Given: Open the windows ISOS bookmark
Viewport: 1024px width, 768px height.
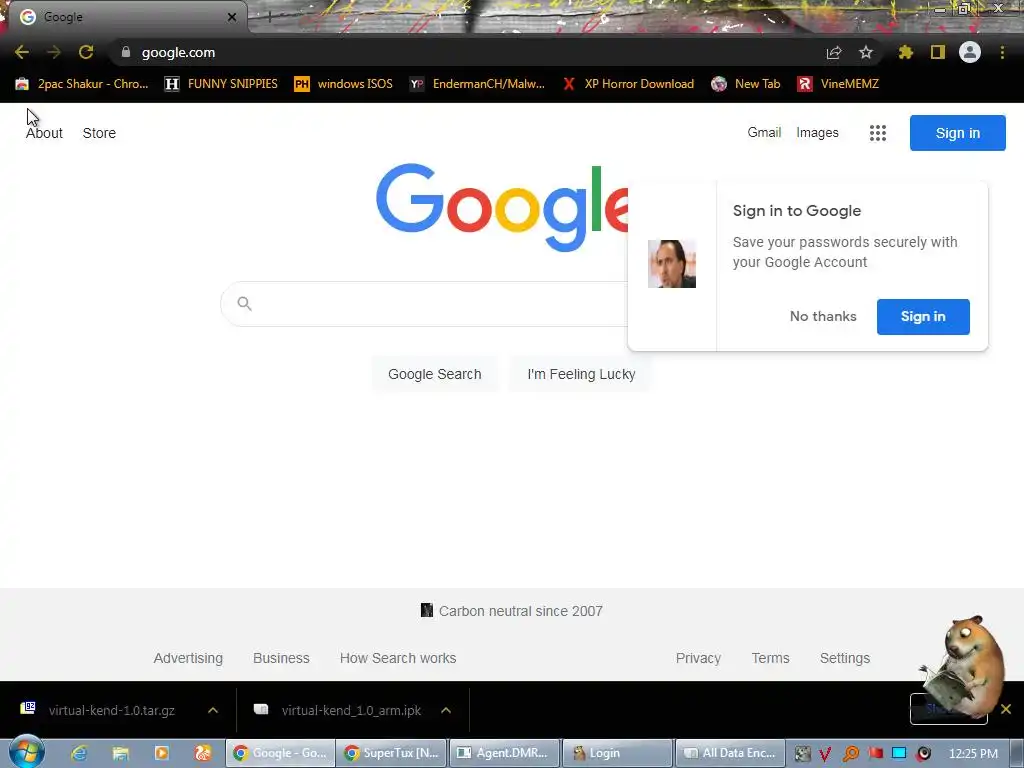Looking at the screenshot, I should point(344,84).
